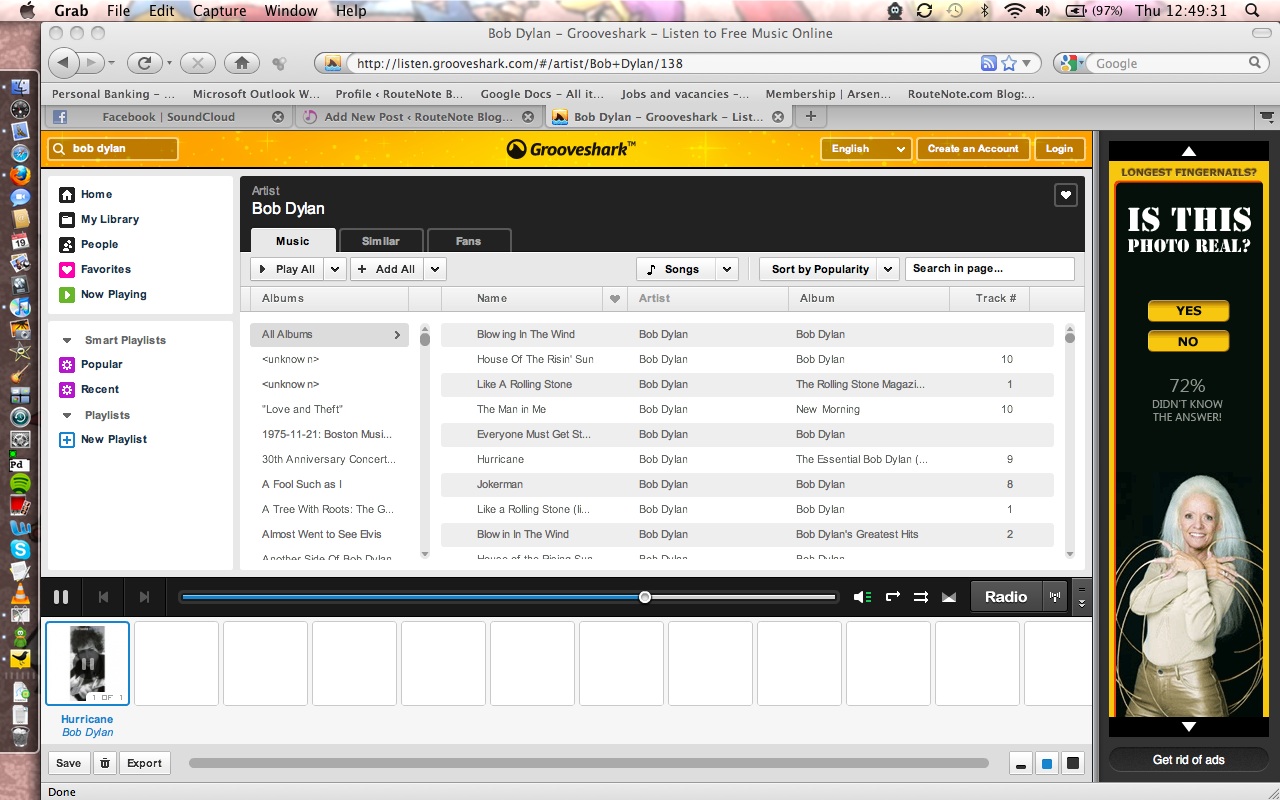Toggle the crossfade icon in player
This screenshot has width=1280, height=800.
pos(949,597)
